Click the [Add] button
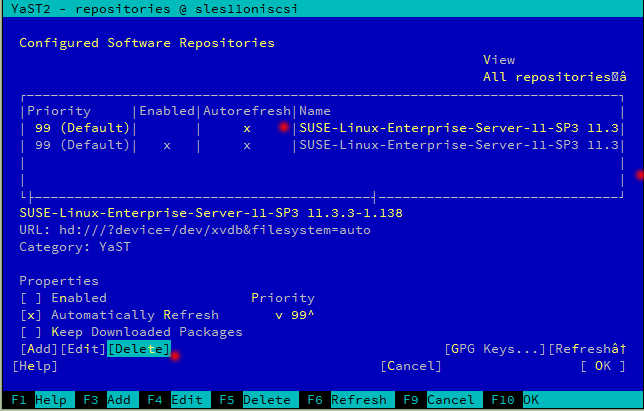 (x=39, y=349)
